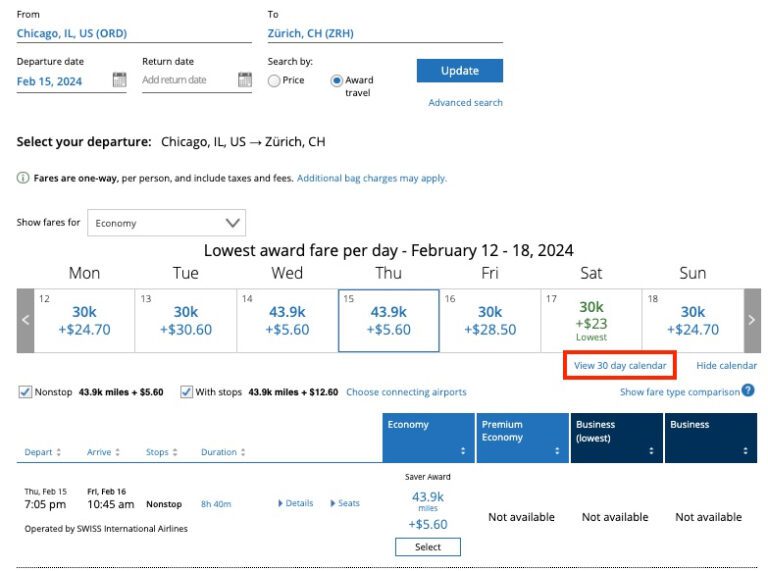Sort by Arrive column arrows
Viewport: 768px width, 571px height.
point(103,452)
